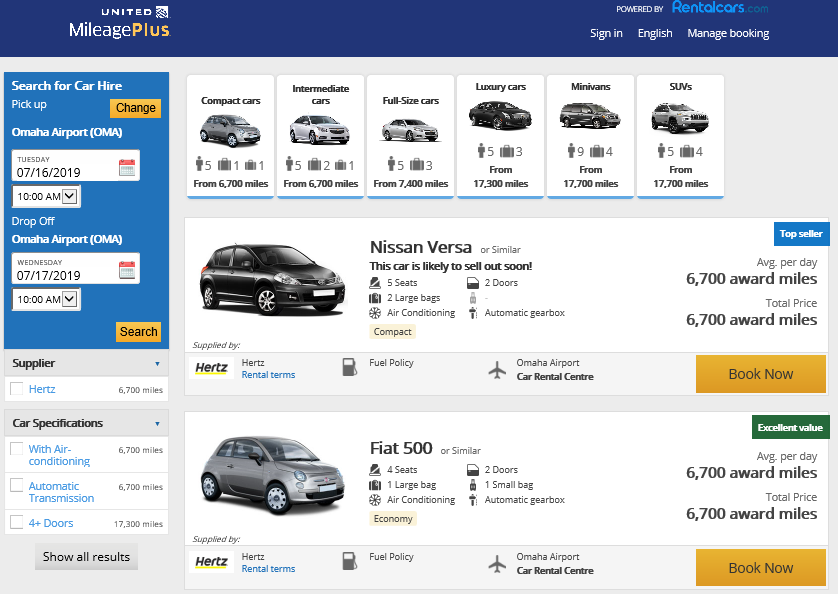Click Sign in link
Viewport: 838px width, 594px height.
(606, 33)
